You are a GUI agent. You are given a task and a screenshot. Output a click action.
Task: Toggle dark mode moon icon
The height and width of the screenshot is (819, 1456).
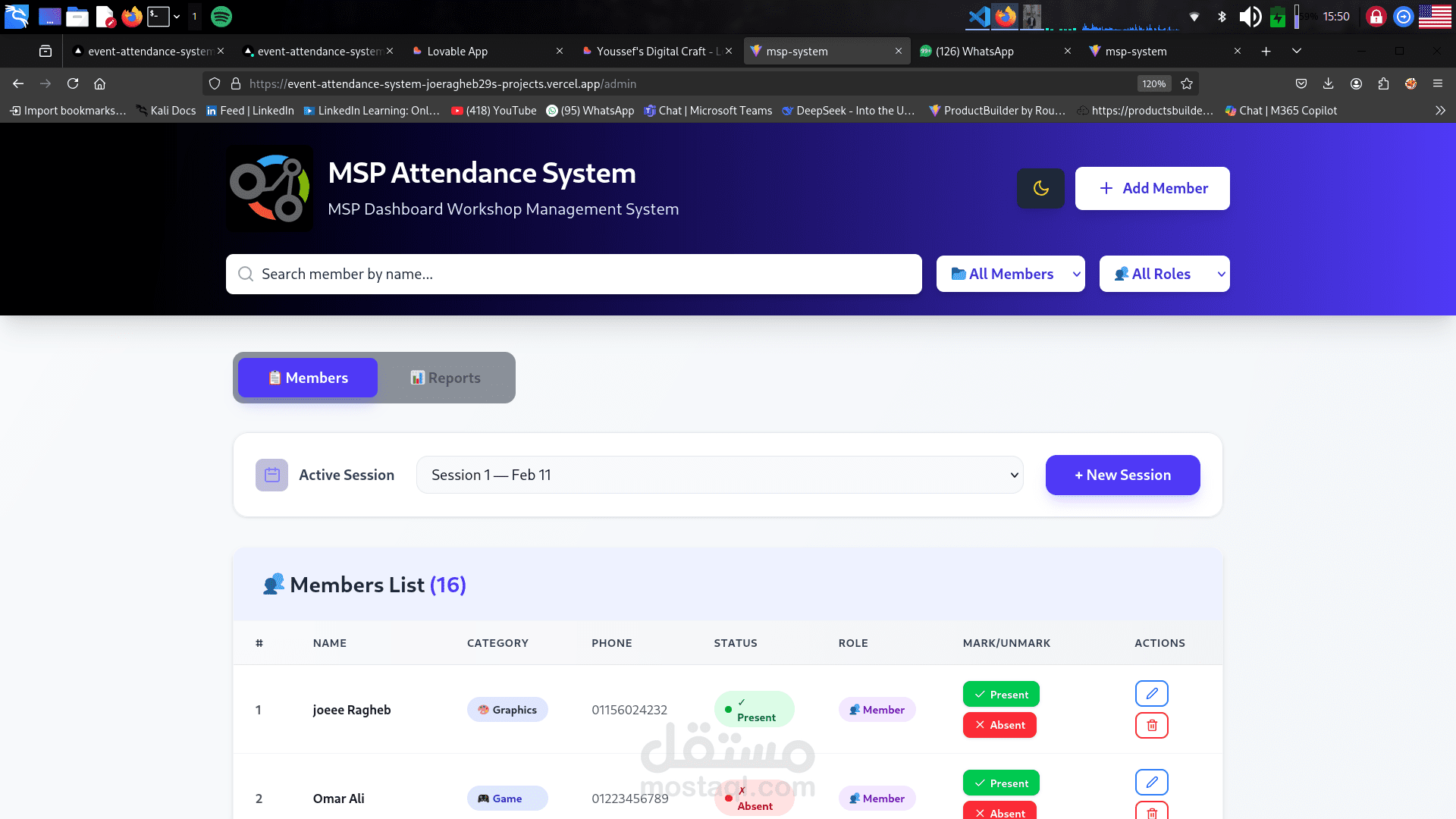point(1040,188)
